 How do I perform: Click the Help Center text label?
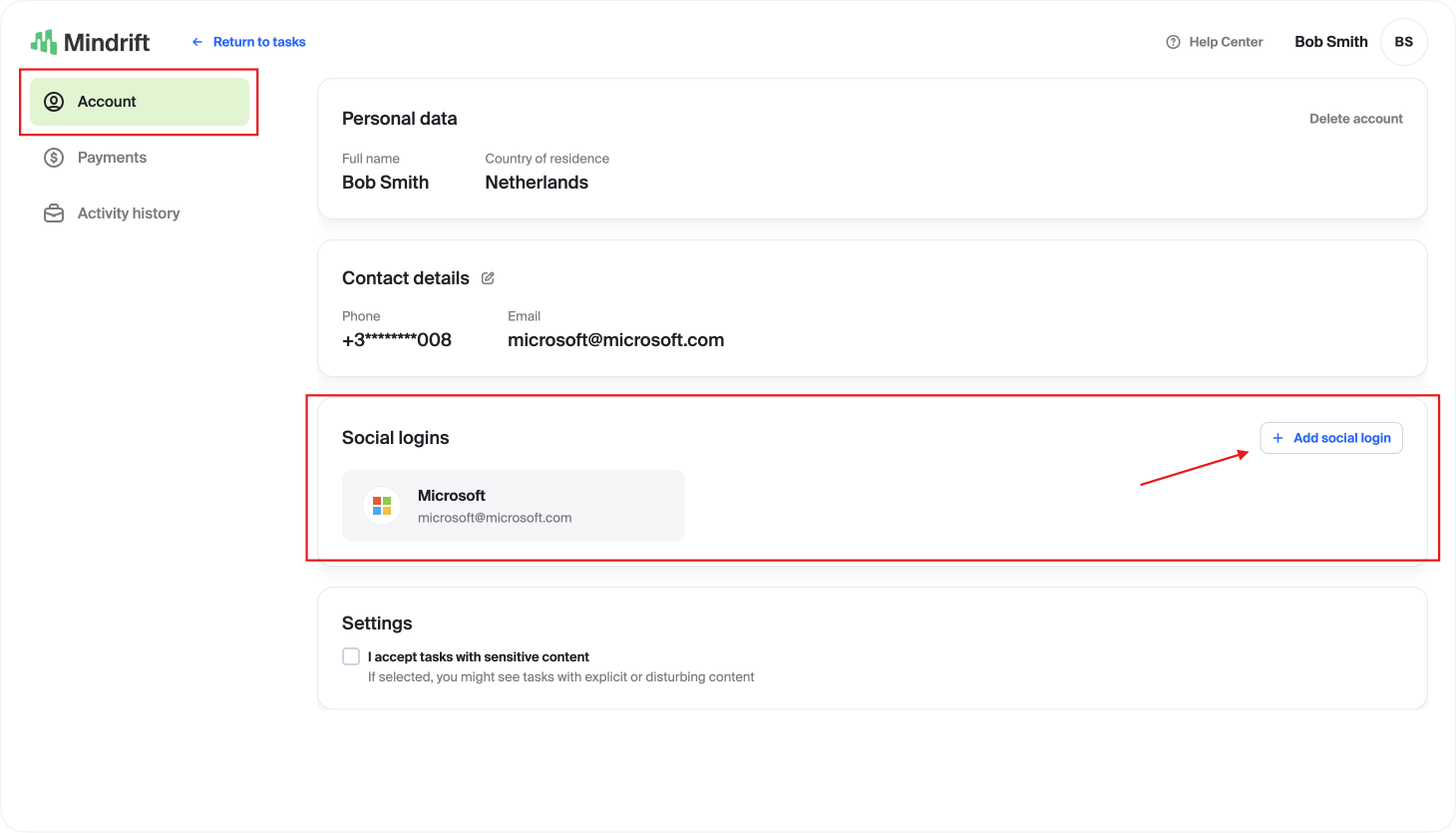point(1226,42)
